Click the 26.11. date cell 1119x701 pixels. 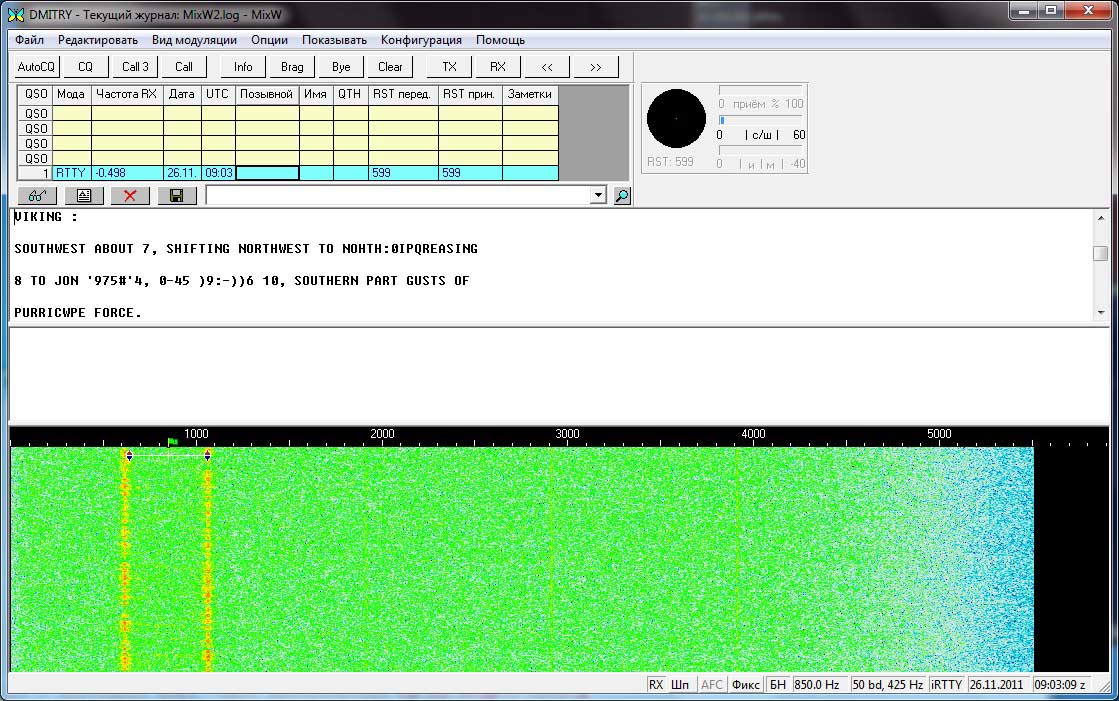click(x=182, y=173)
